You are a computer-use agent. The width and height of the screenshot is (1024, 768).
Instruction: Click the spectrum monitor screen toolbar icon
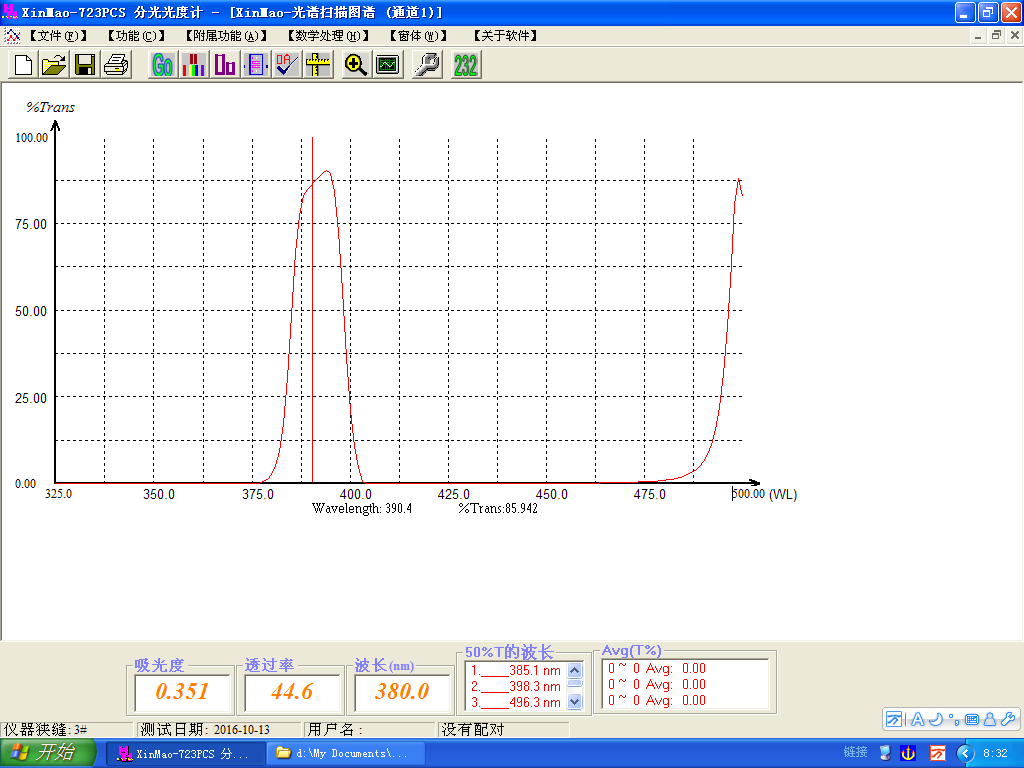pyautogui.click(x=388, y=65)
